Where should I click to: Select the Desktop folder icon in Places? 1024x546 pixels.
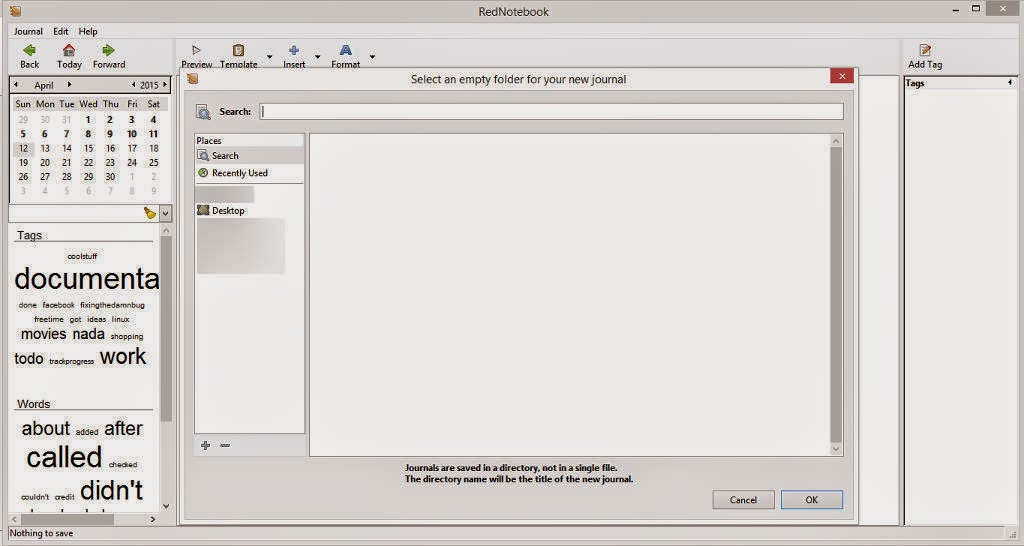(x=203, y=210)
